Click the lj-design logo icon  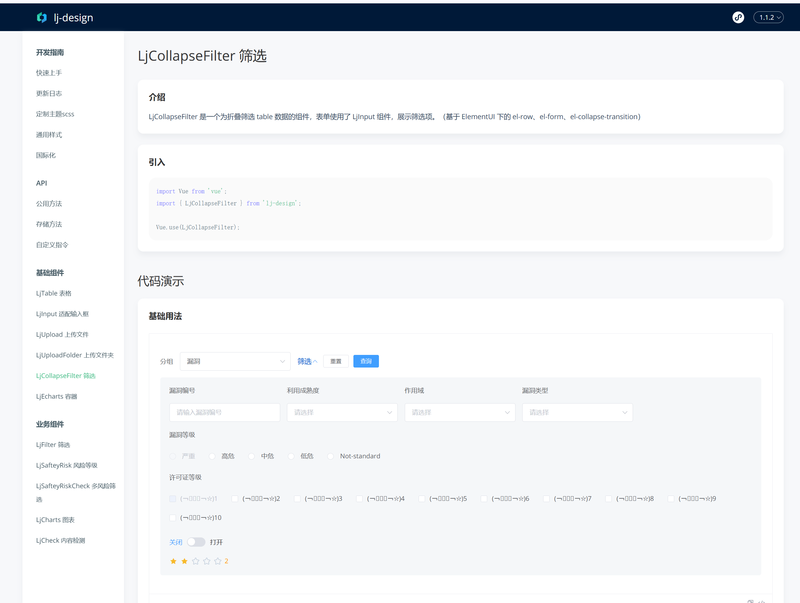(41, 17)
